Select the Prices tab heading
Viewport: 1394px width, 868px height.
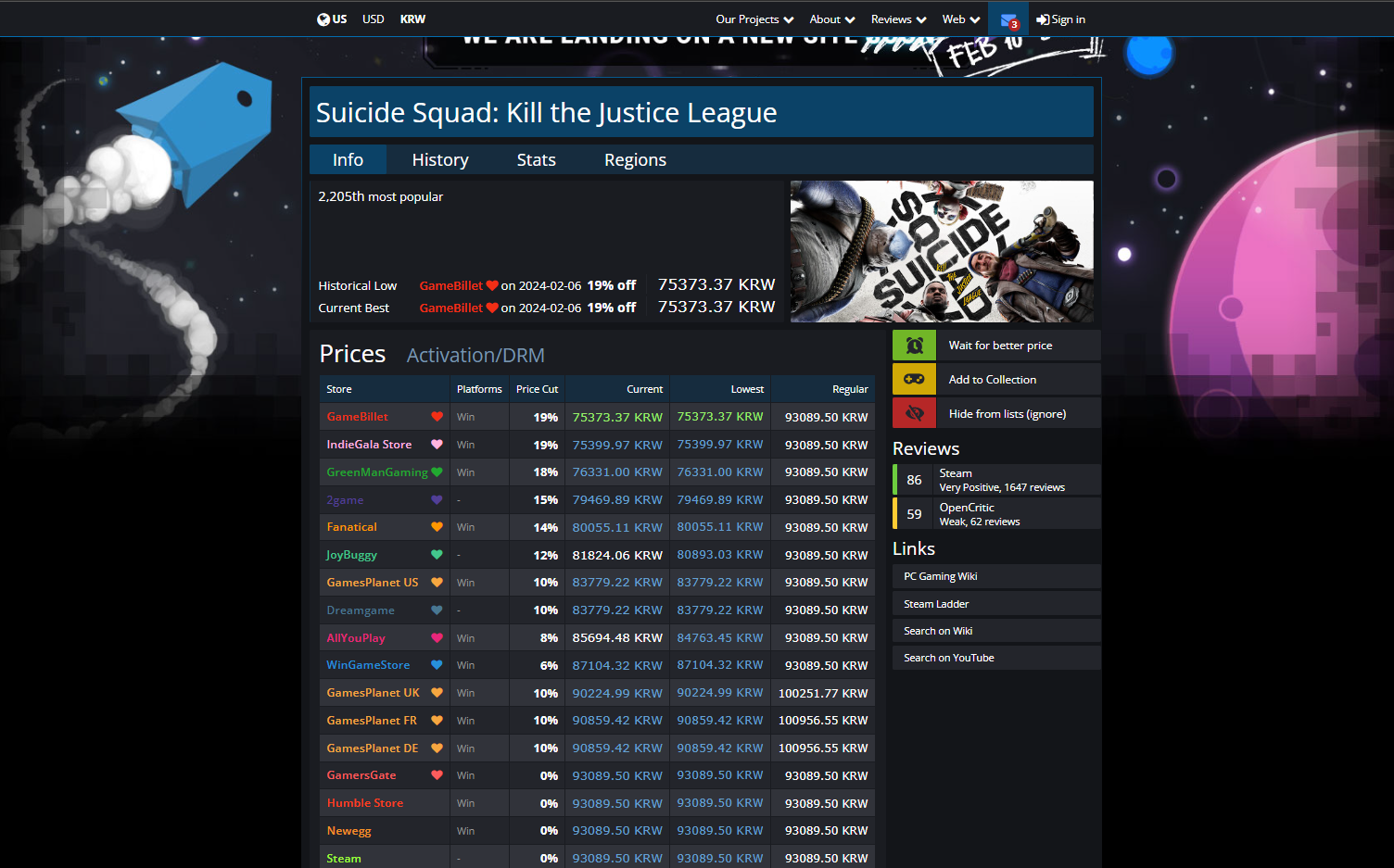point(352,354)
